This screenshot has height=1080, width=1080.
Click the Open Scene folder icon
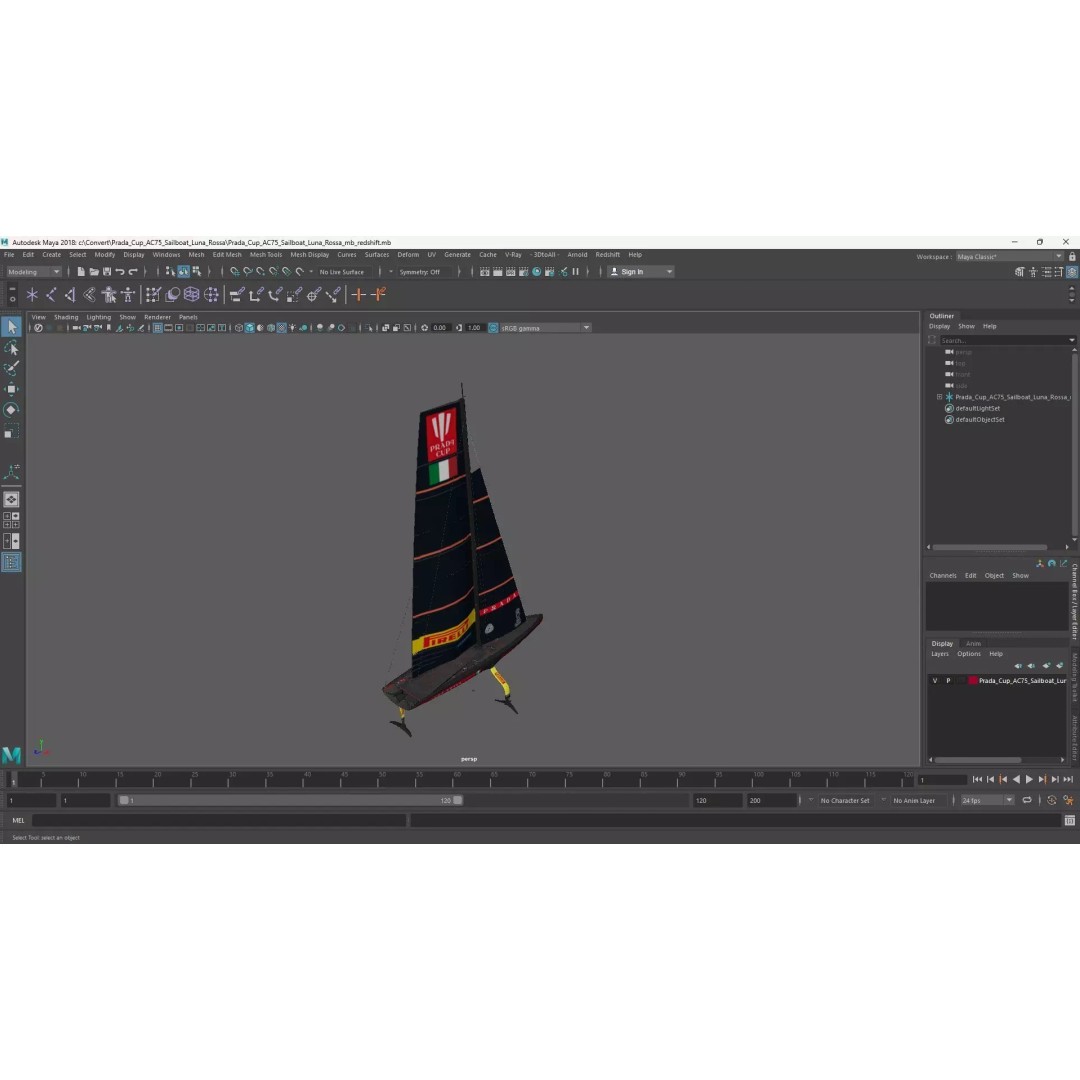pos(94,271)
